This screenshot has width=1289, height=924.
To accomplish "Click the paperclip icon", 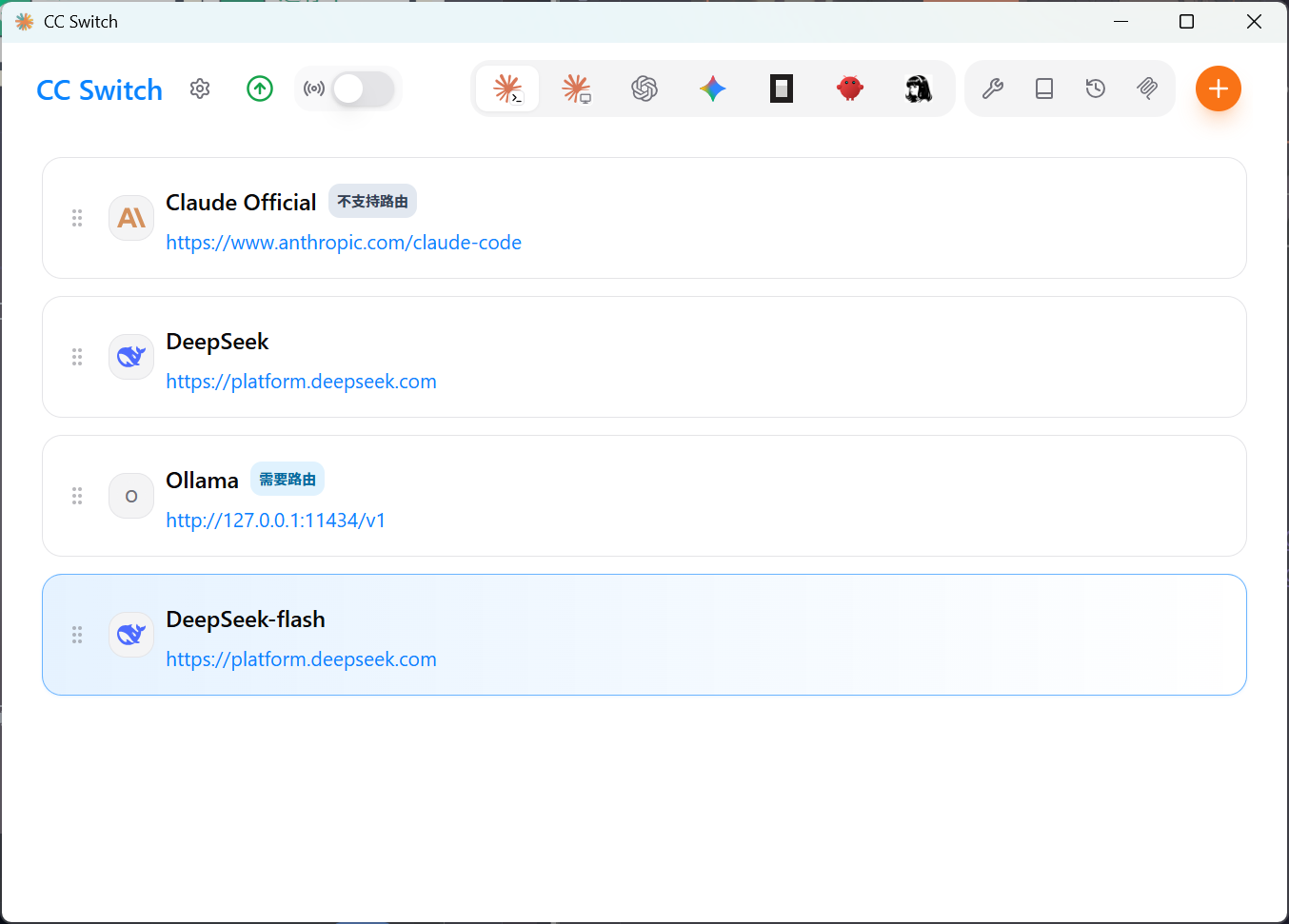I will [1147, 88].
